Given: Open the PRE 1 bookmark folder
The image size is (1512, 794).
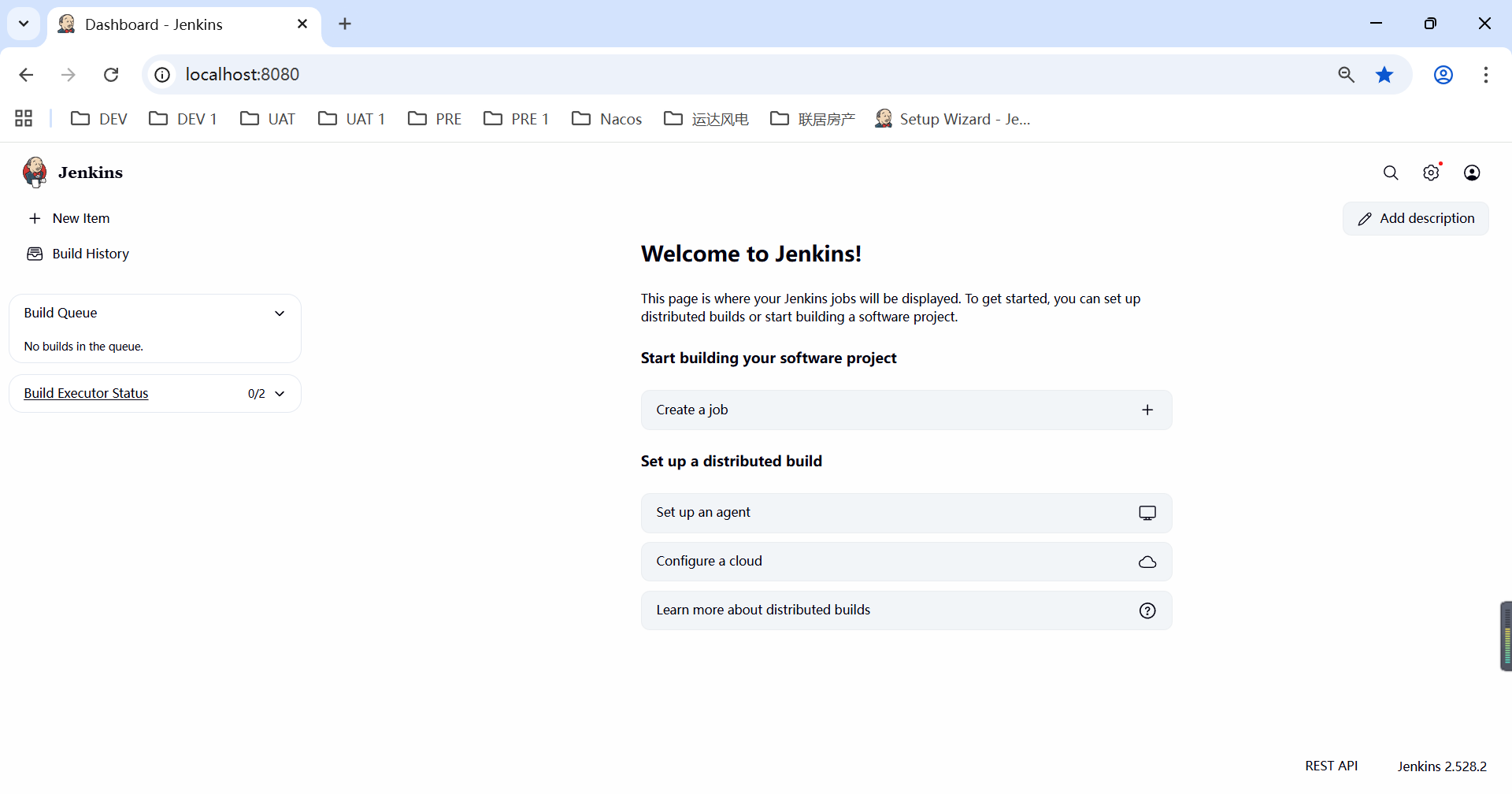Looking at the screenshot, I should click(x=517, y=119).
